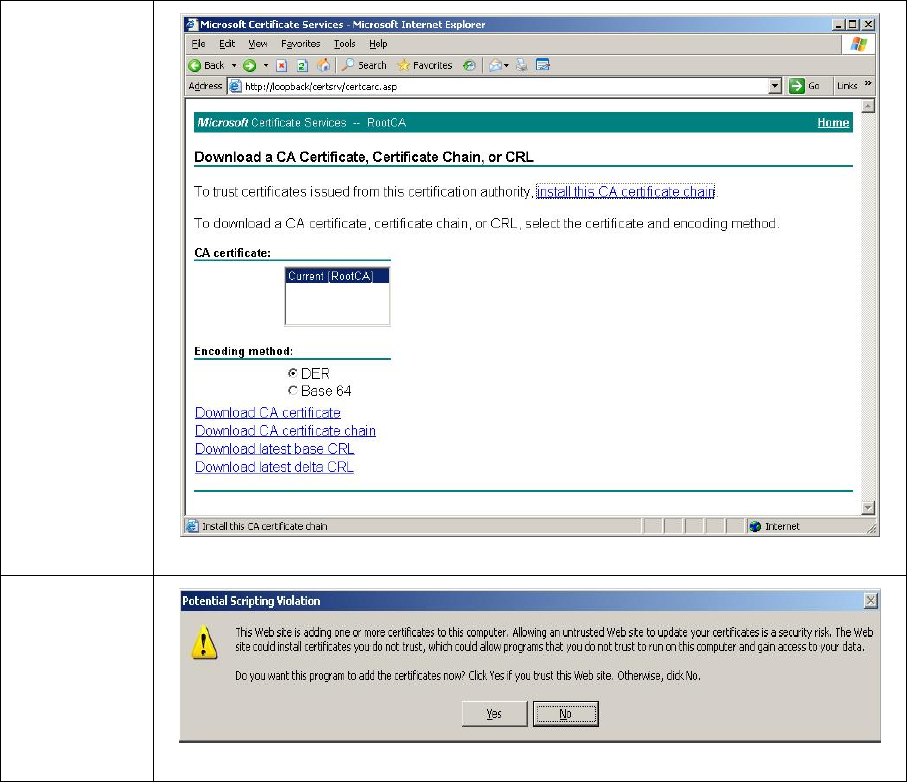This screenshot has height=782, width=907.
Task: Click the 'CA certificate:' heading text
Action: tap(233, 253)
